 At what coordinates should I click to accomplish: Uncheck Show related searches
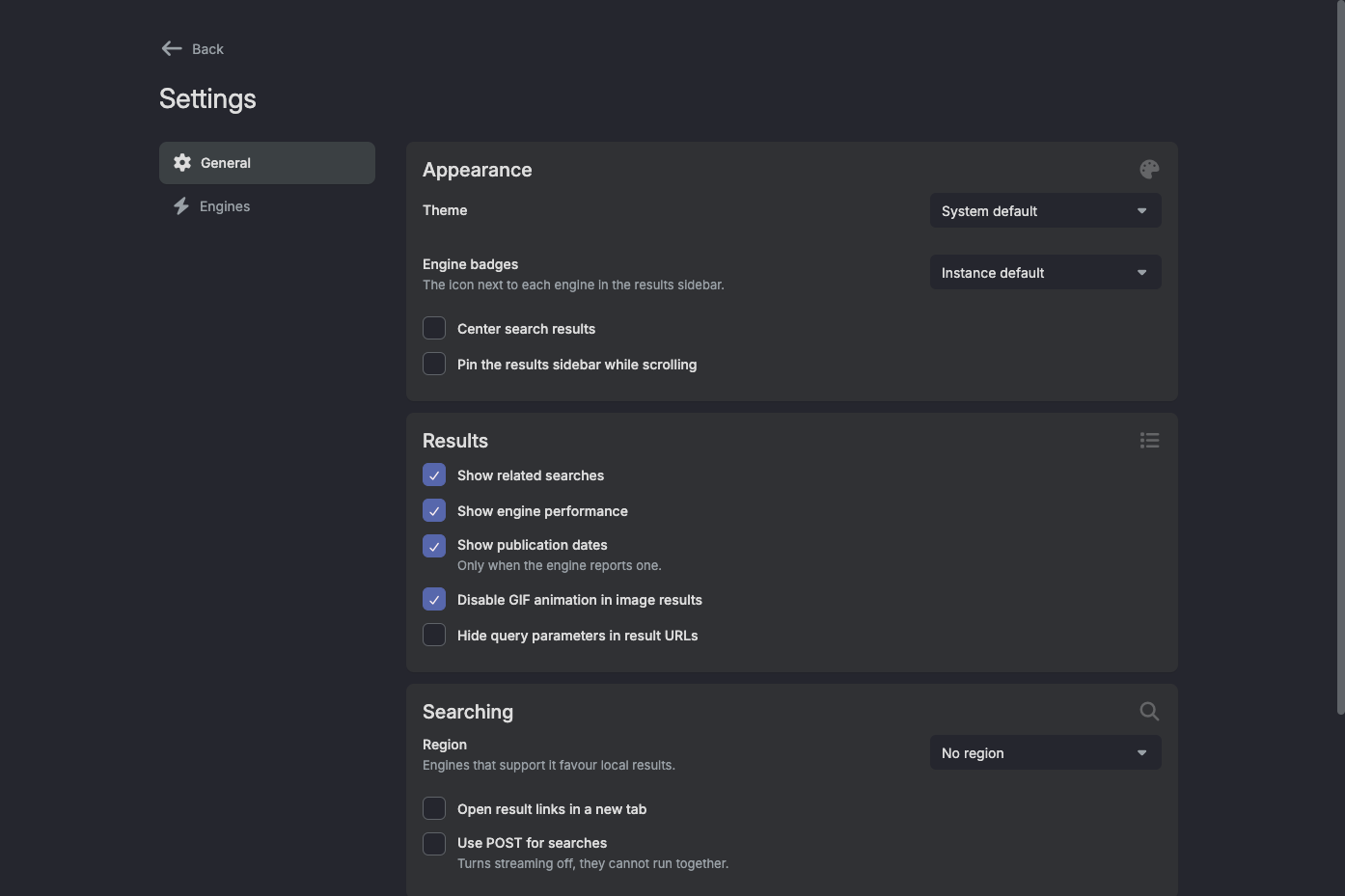click(434, 475)
